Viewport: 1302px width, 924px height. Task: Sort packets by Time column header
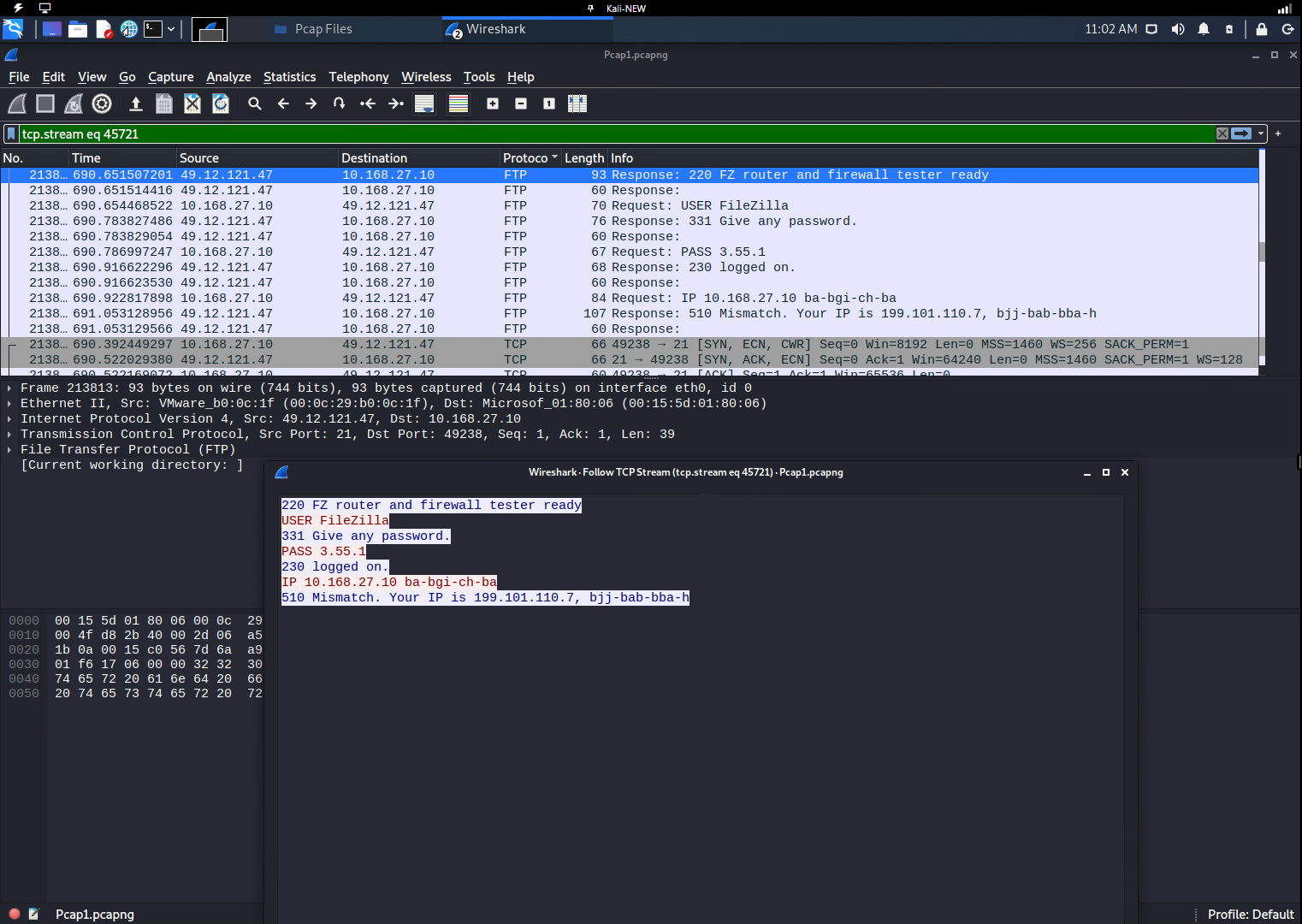pyautogui.click(x=122, y=158)
